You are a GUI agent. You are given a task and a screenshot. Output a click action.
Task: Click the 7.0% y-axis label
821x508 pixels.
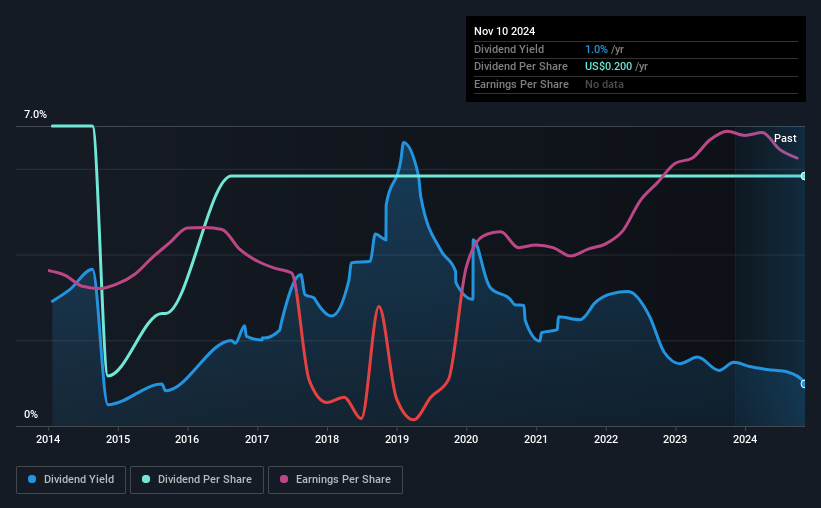35,114
